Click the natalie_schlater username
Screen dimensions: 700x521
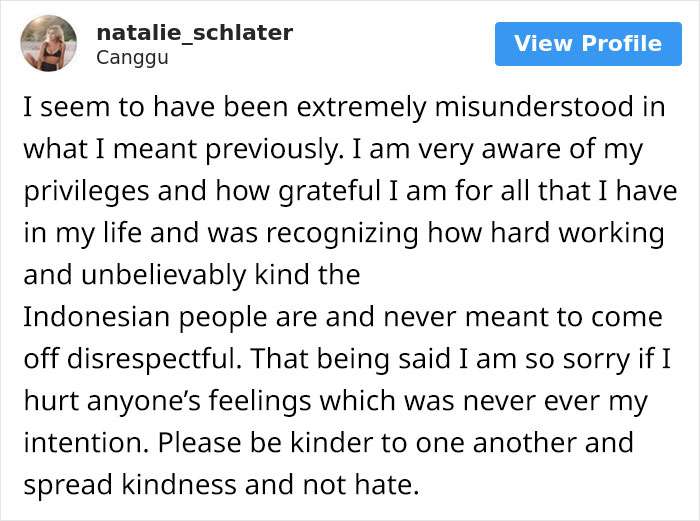[195, 33]
